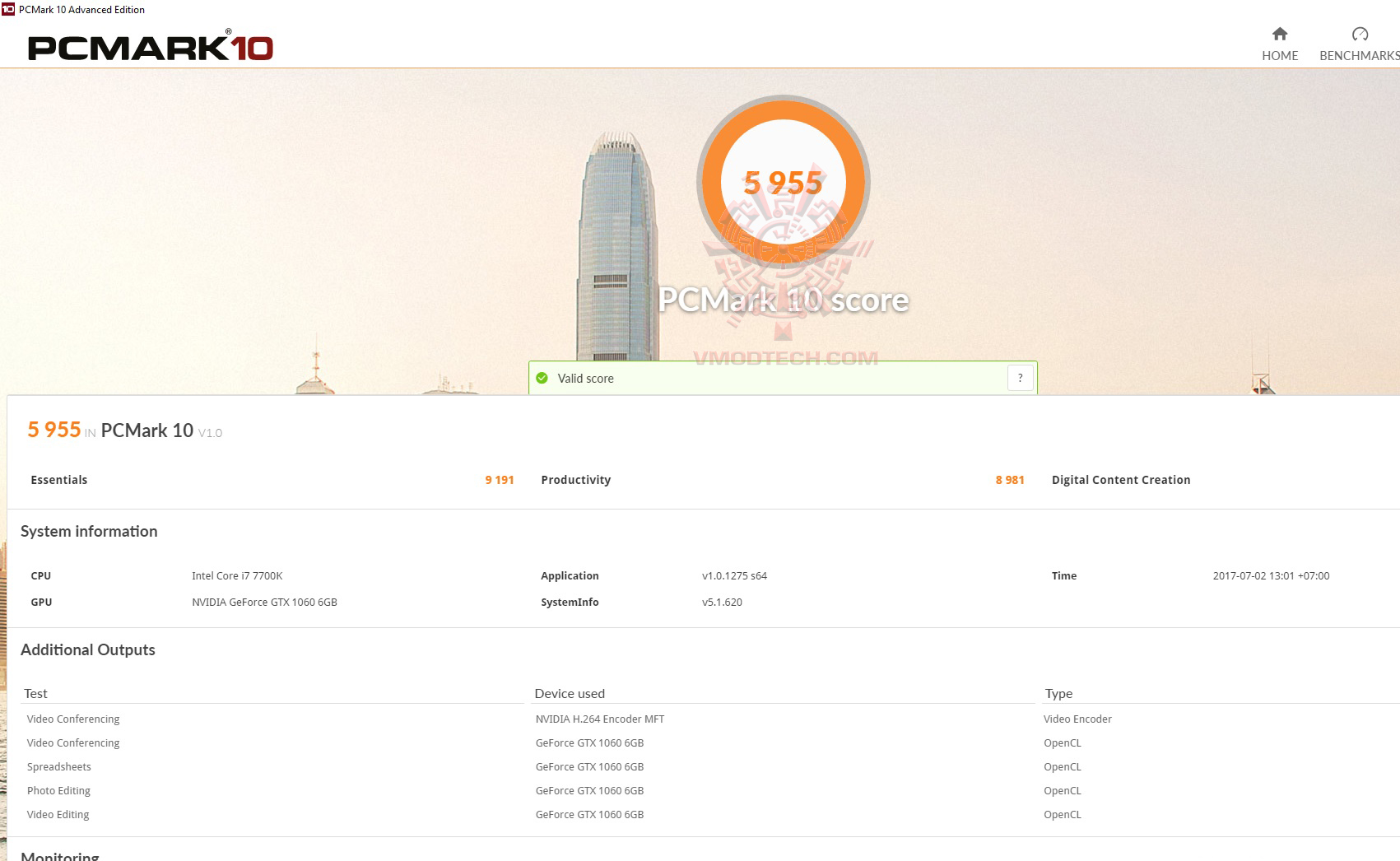Click the GeForce GTX 1060 6GB device for Spreadsheets
Image resolution: width=1400 pixels, height=861 pixels.
tap(589, 767)
